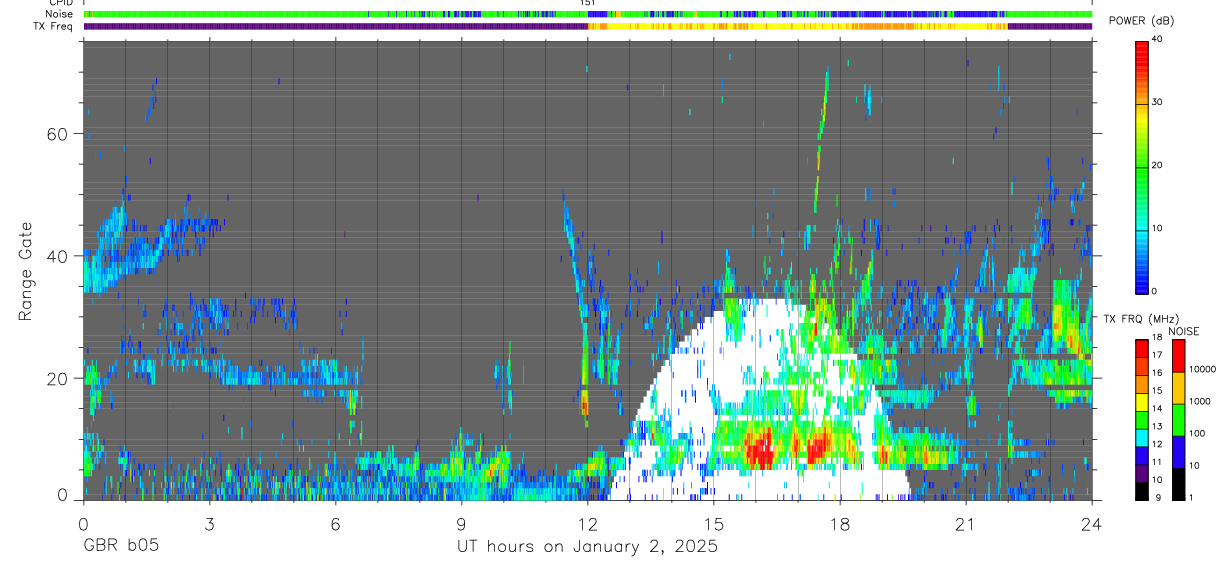
Task: Click the purple 10–11 MHz TX FRQ swatch
Action: click(x=1141, y=473)
